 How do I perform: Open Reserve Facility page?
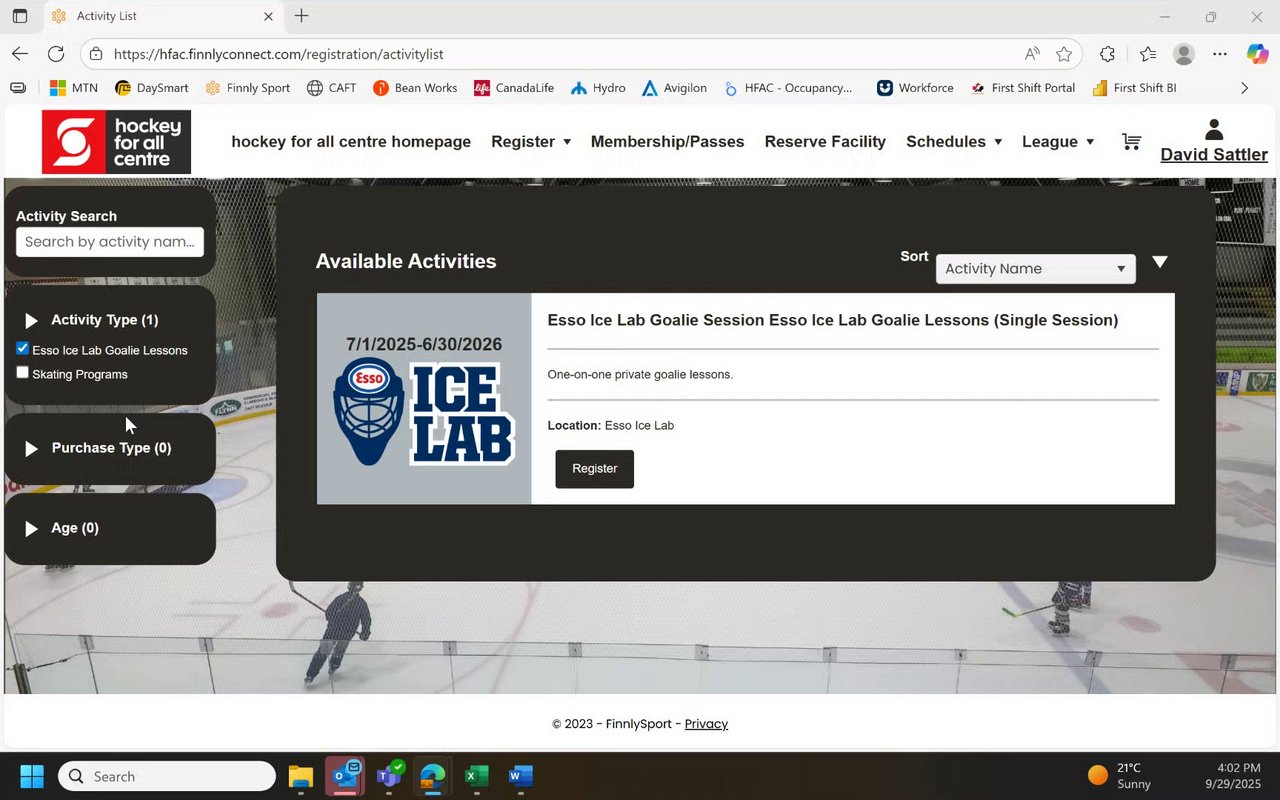[825, 142]
